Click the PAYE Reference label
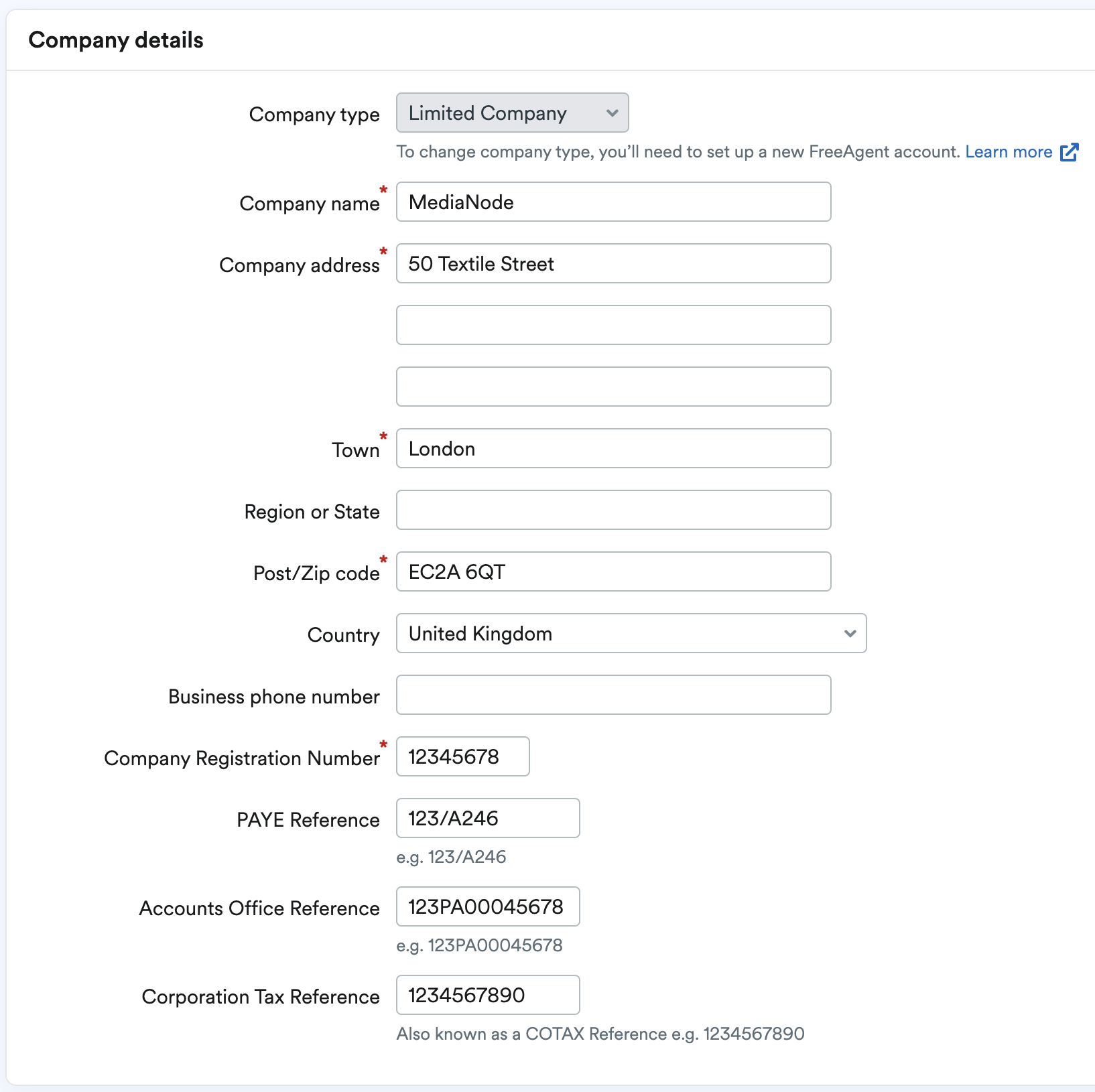The image size is (1095, 1092). (x=308, y=820)
